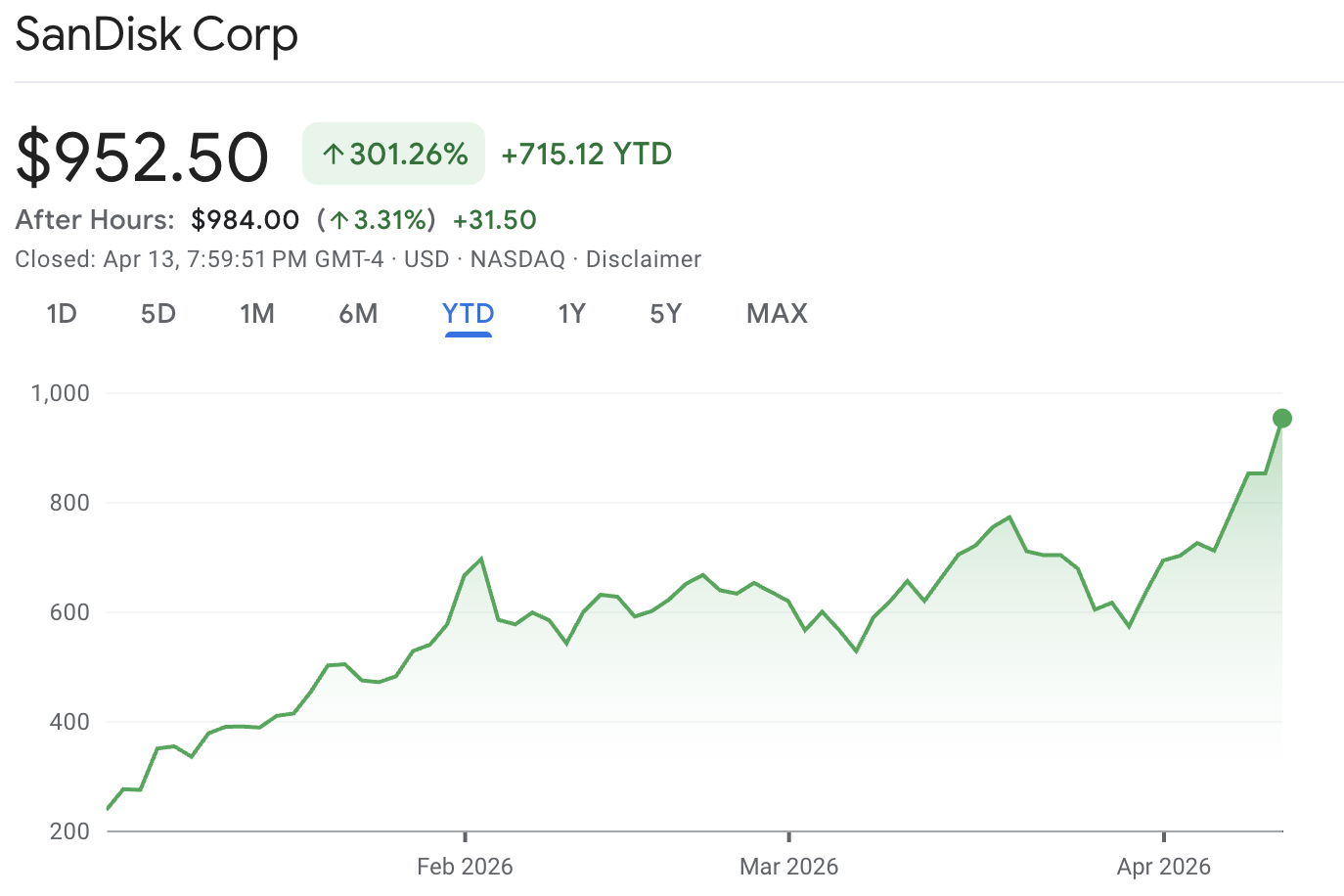Switch chart to 1Y range
Viewport: 1344px width, 896px height.
571,314
